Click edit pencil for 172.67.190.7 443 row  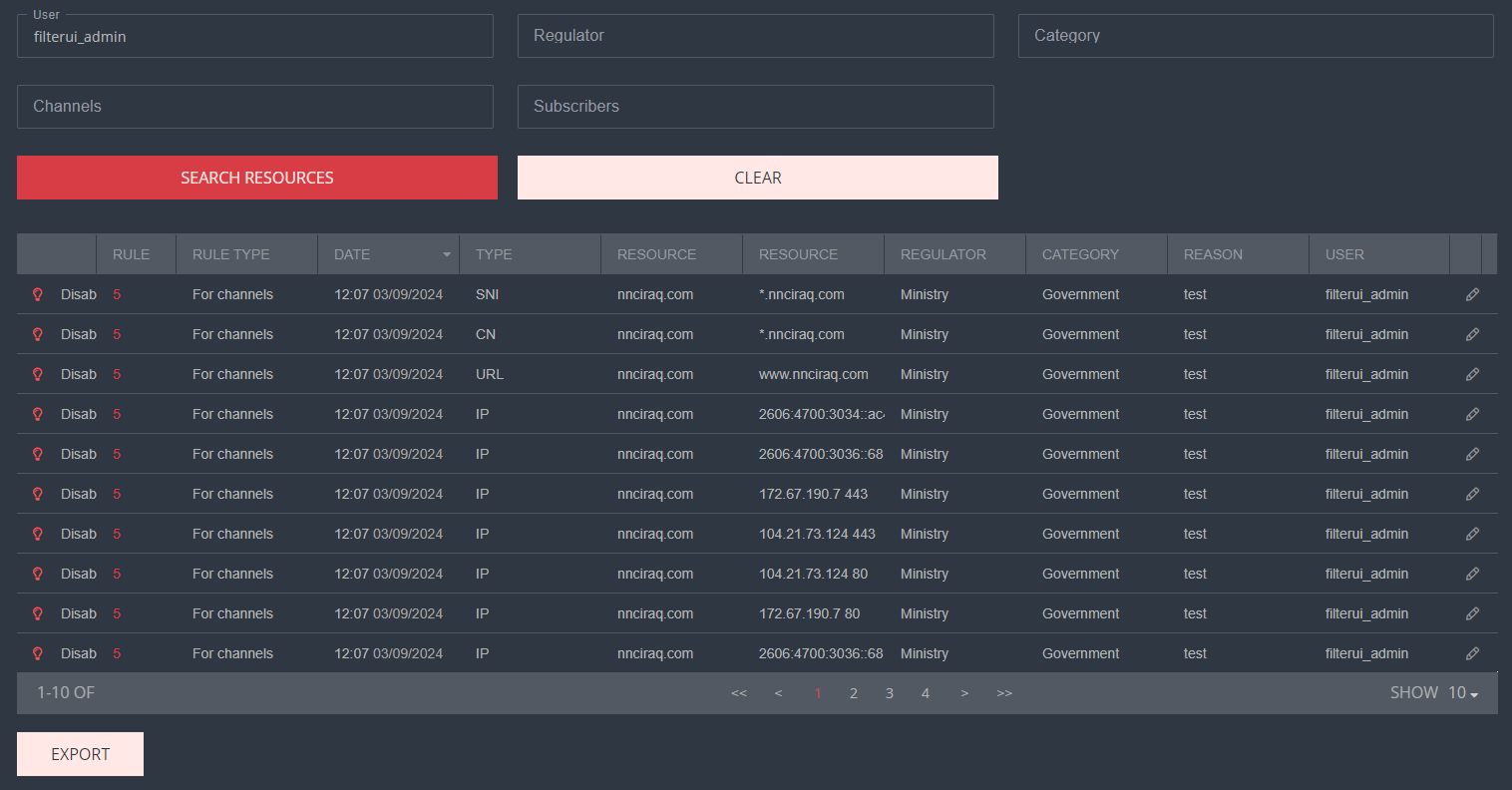(1472, 494)
